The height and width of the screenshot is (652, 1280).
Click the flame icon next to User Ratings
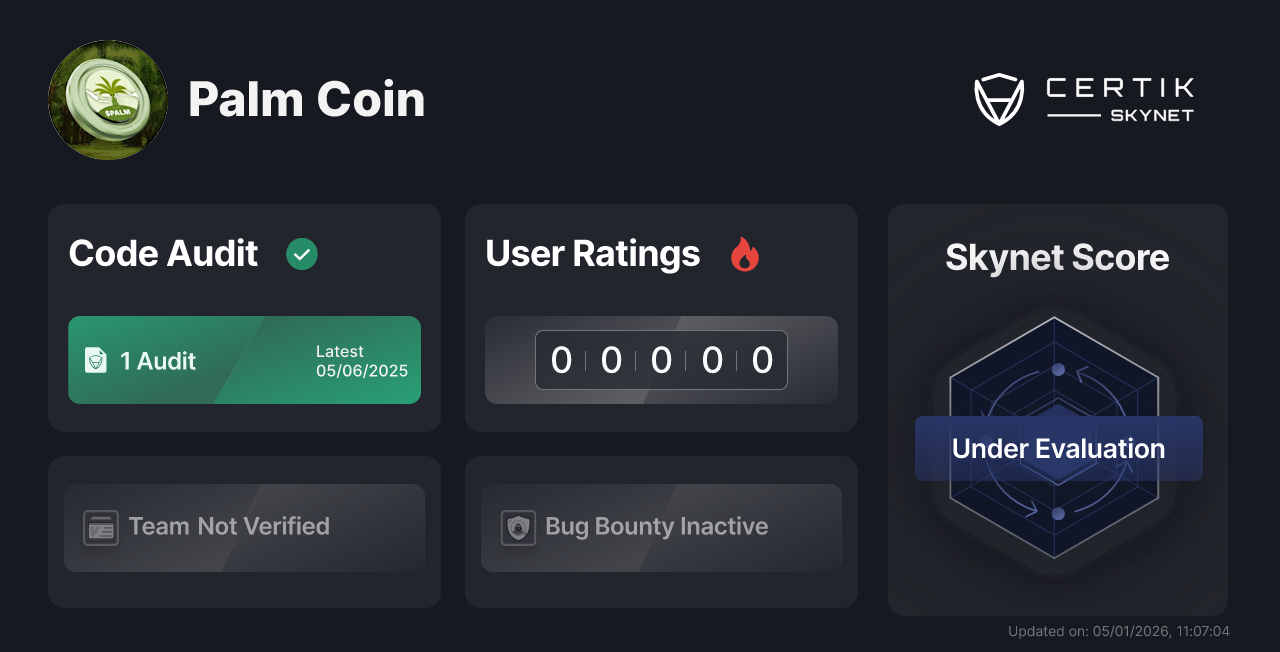pyautogui.click(x=743, y=255)
